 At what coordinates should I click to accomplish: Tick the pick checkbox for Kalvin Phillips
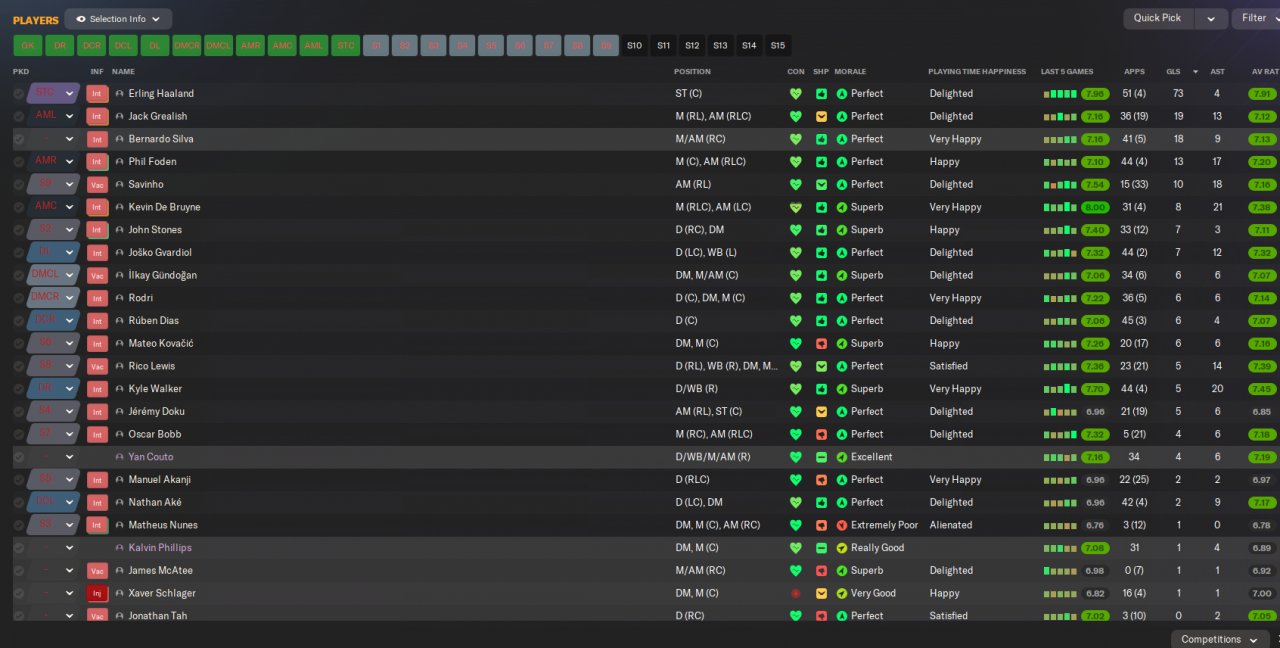tap(19, 549)
